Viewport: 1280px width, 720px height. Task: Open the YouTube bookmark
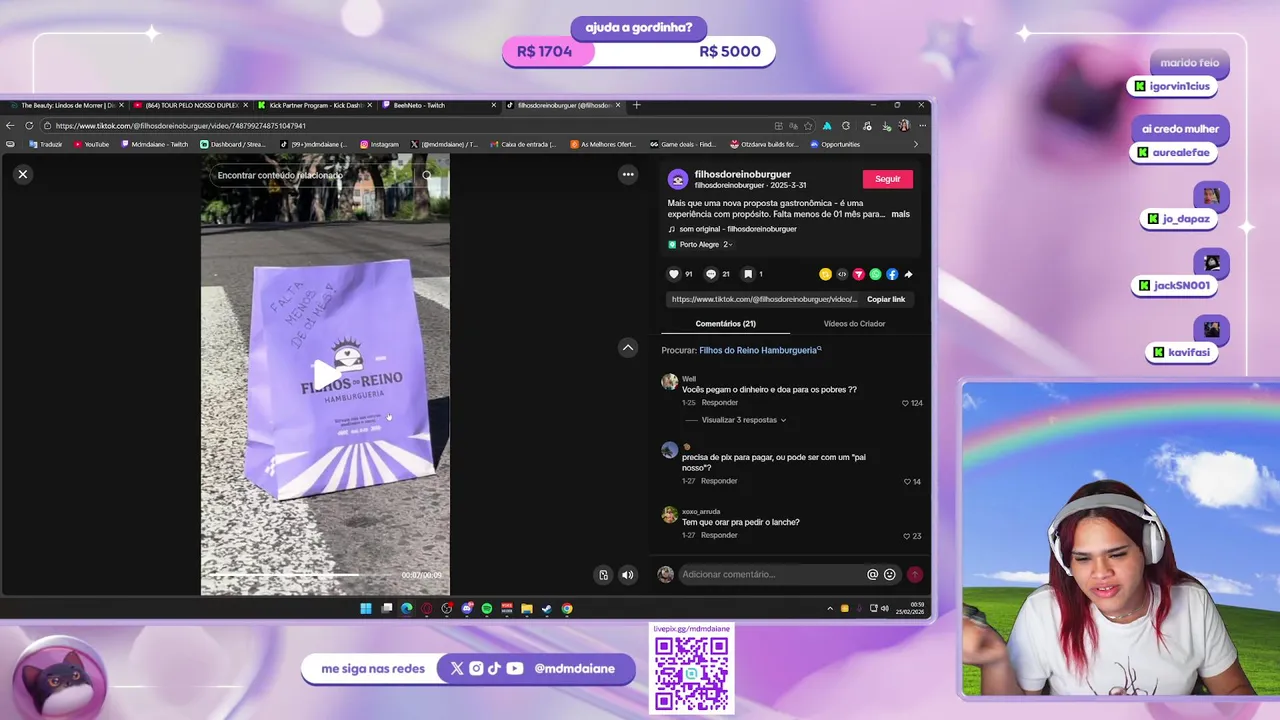(x=92, y=144)
